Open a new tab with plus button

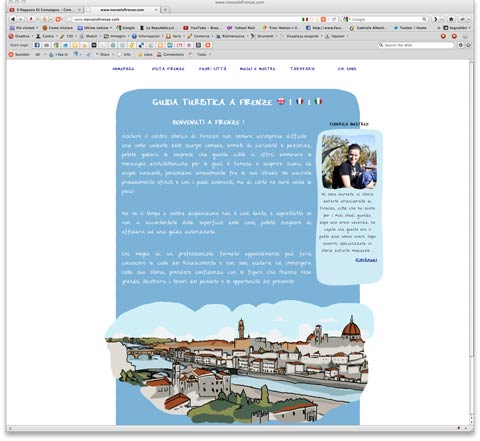[165, 10]
